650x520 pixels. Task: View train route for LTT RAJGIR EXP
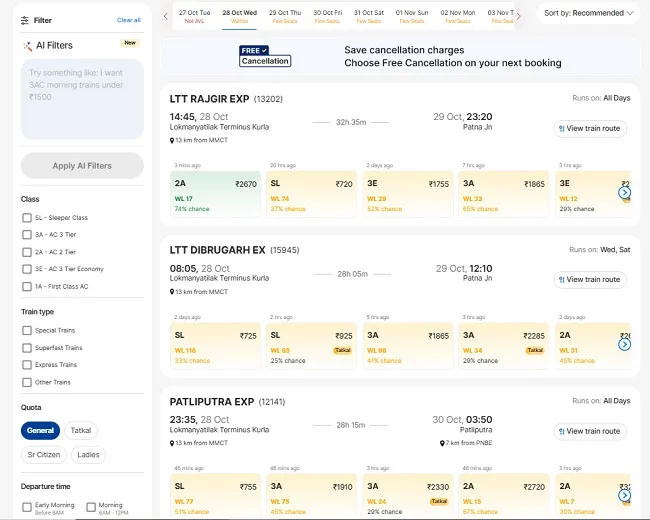point(590,129)
